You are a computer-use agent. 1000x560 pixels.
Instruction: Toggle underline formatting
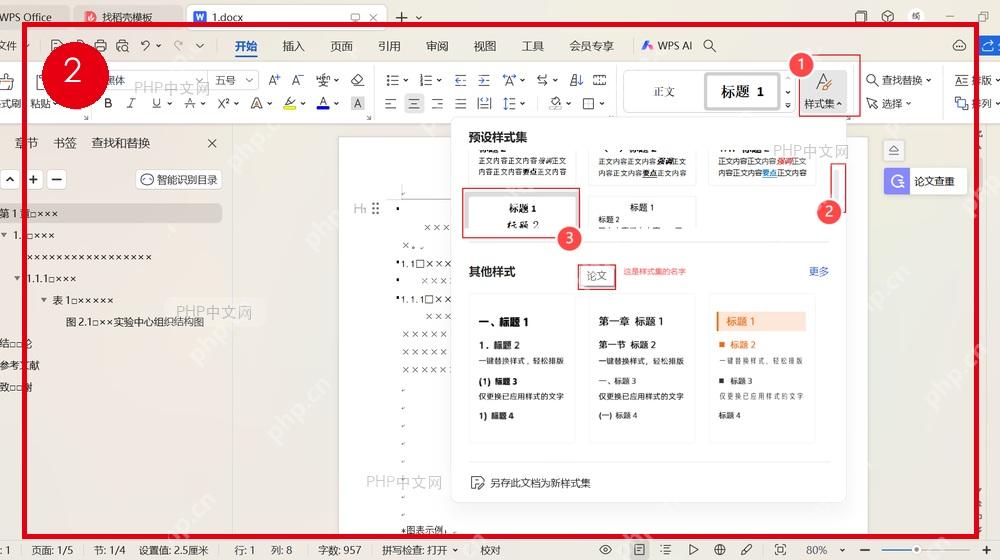pyautogui.click(x=156, y=103)
